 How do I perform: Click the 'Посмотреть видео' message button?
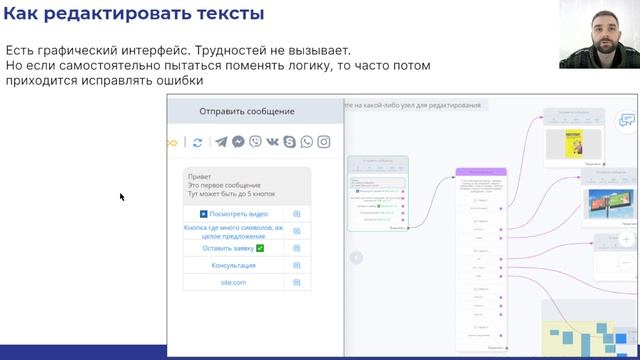click(x=234, y=214)
